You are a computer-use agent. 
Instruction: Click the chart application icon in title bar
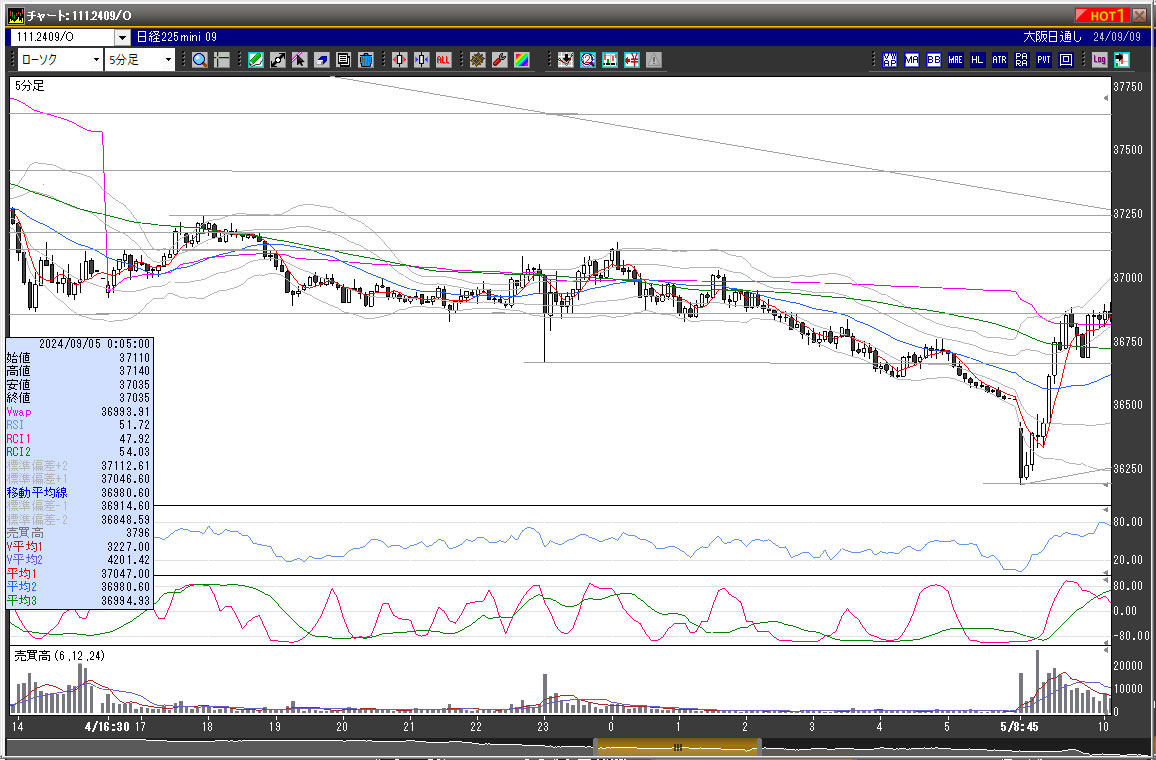click(x=15, y=15)
